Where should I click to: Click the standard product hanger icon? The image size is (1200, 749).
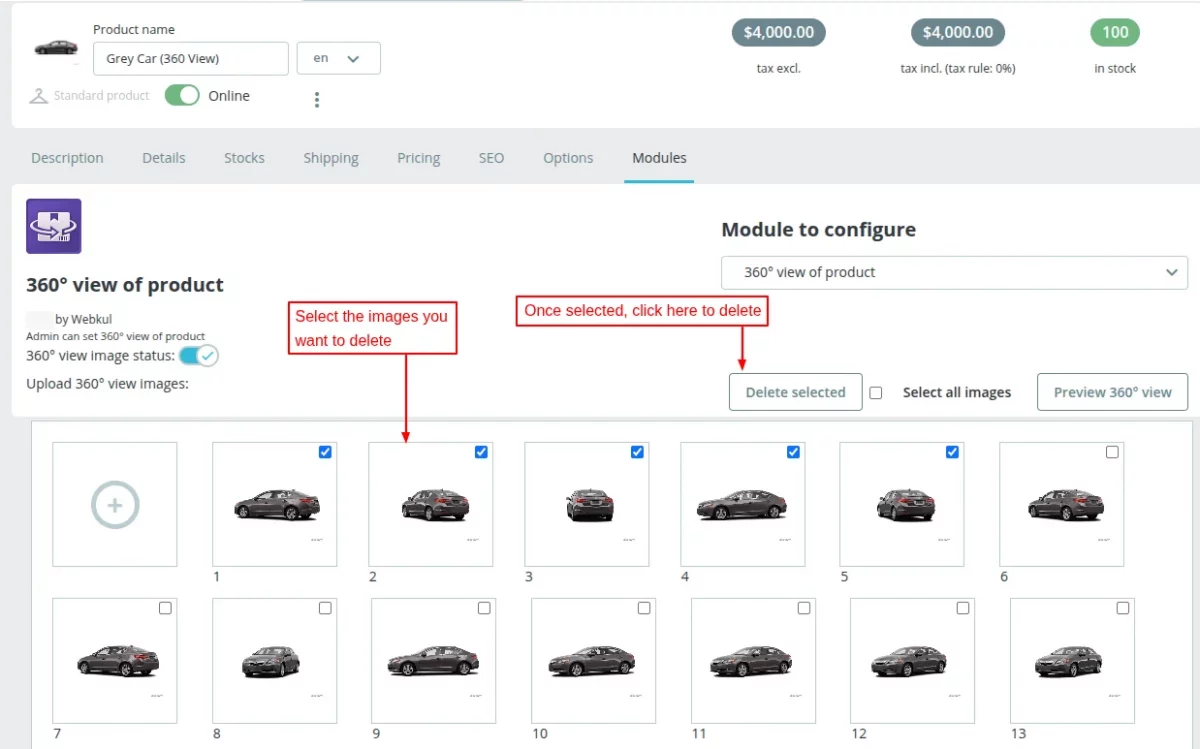coord(39,96)
